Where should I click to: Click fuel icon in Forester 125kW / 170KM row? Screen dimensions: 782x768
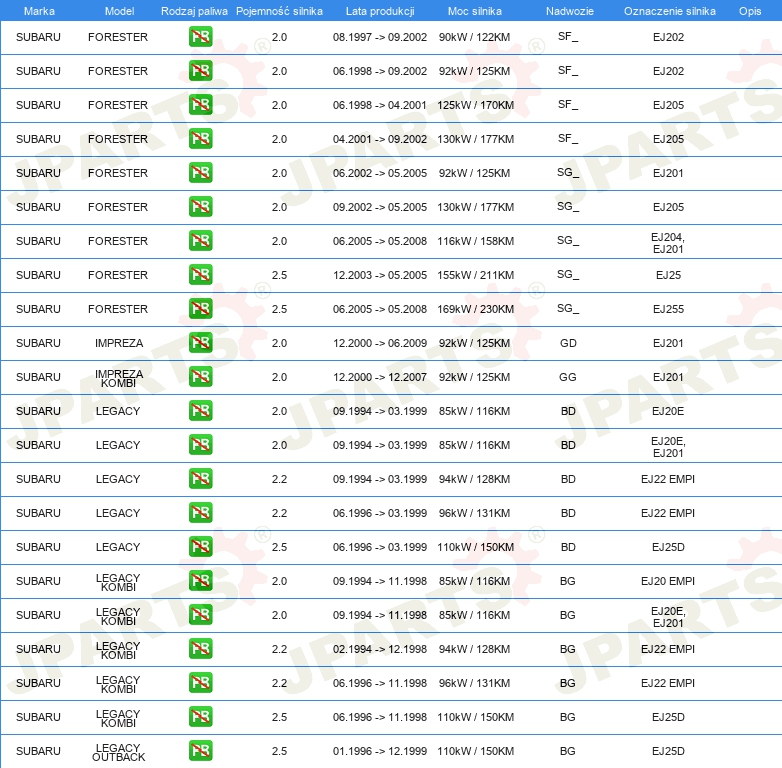click(x=200, y=105)
